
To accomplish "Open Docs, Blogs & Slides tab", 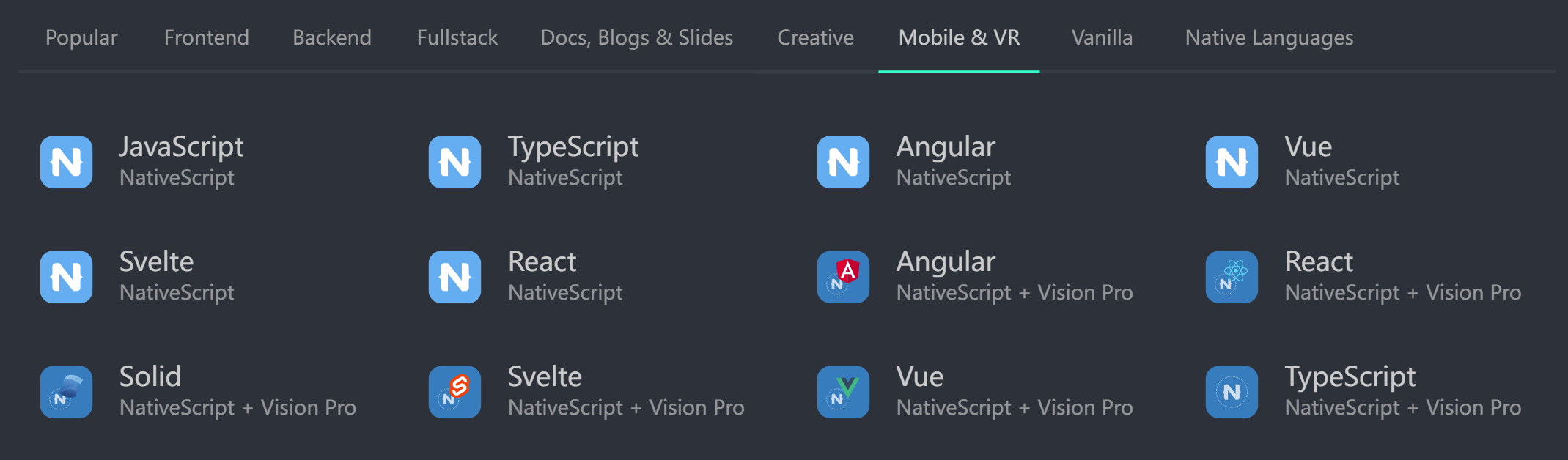I will [636, 37].
